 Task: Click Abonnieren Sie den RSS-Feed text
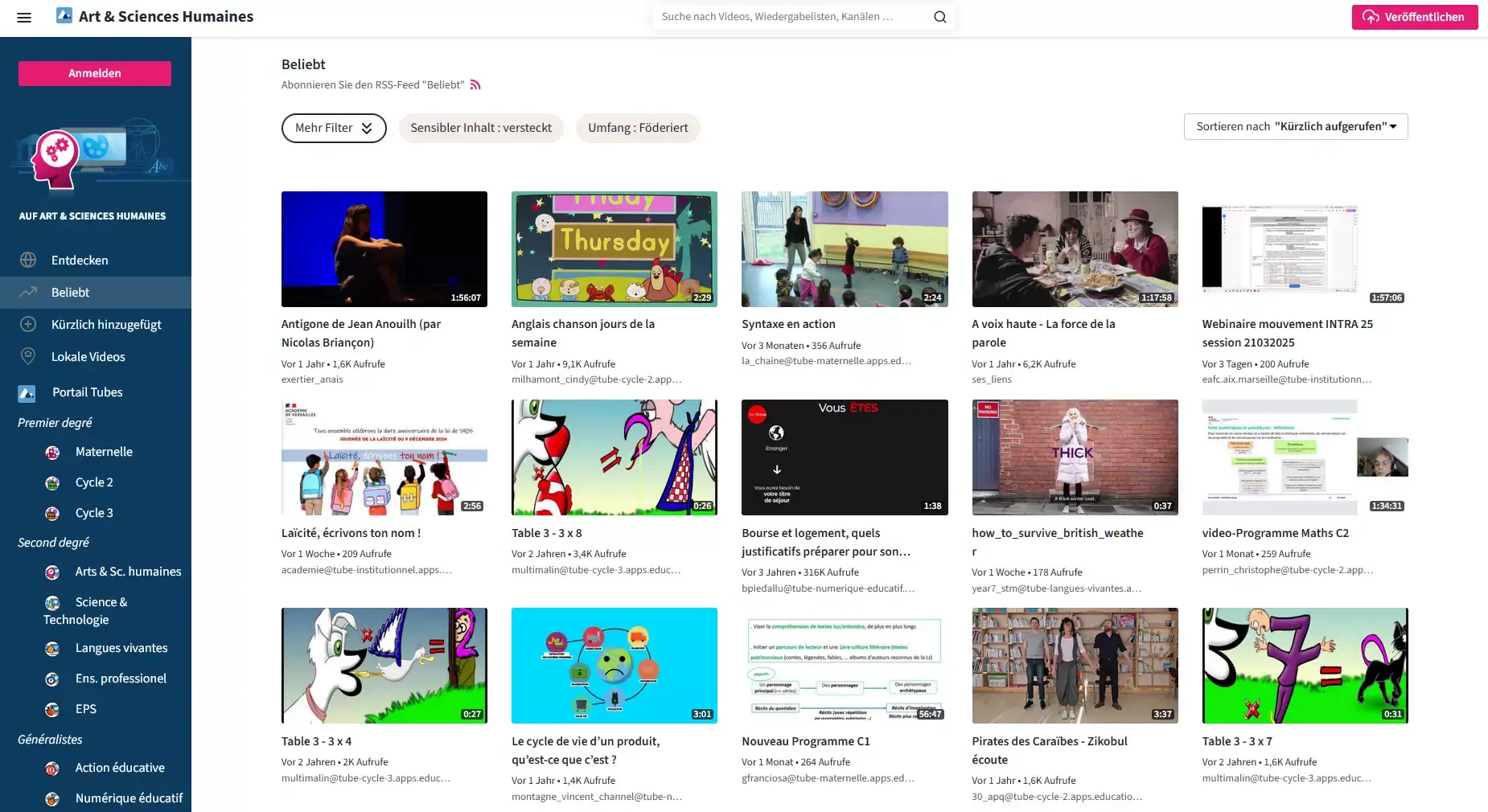(373, 84)
